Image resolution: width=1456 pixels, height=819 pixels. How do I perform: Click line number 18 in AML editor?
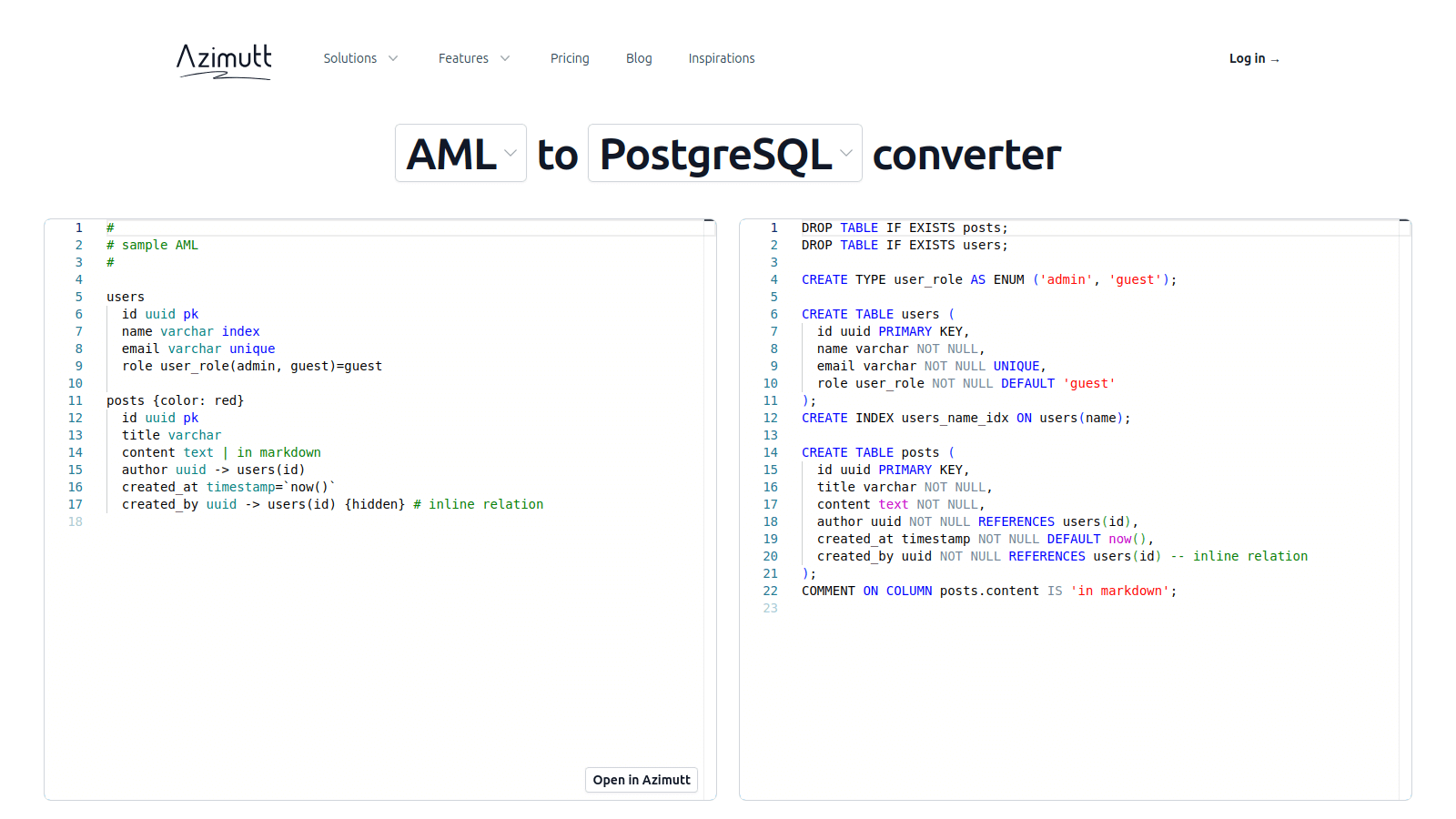pos(76,521)
